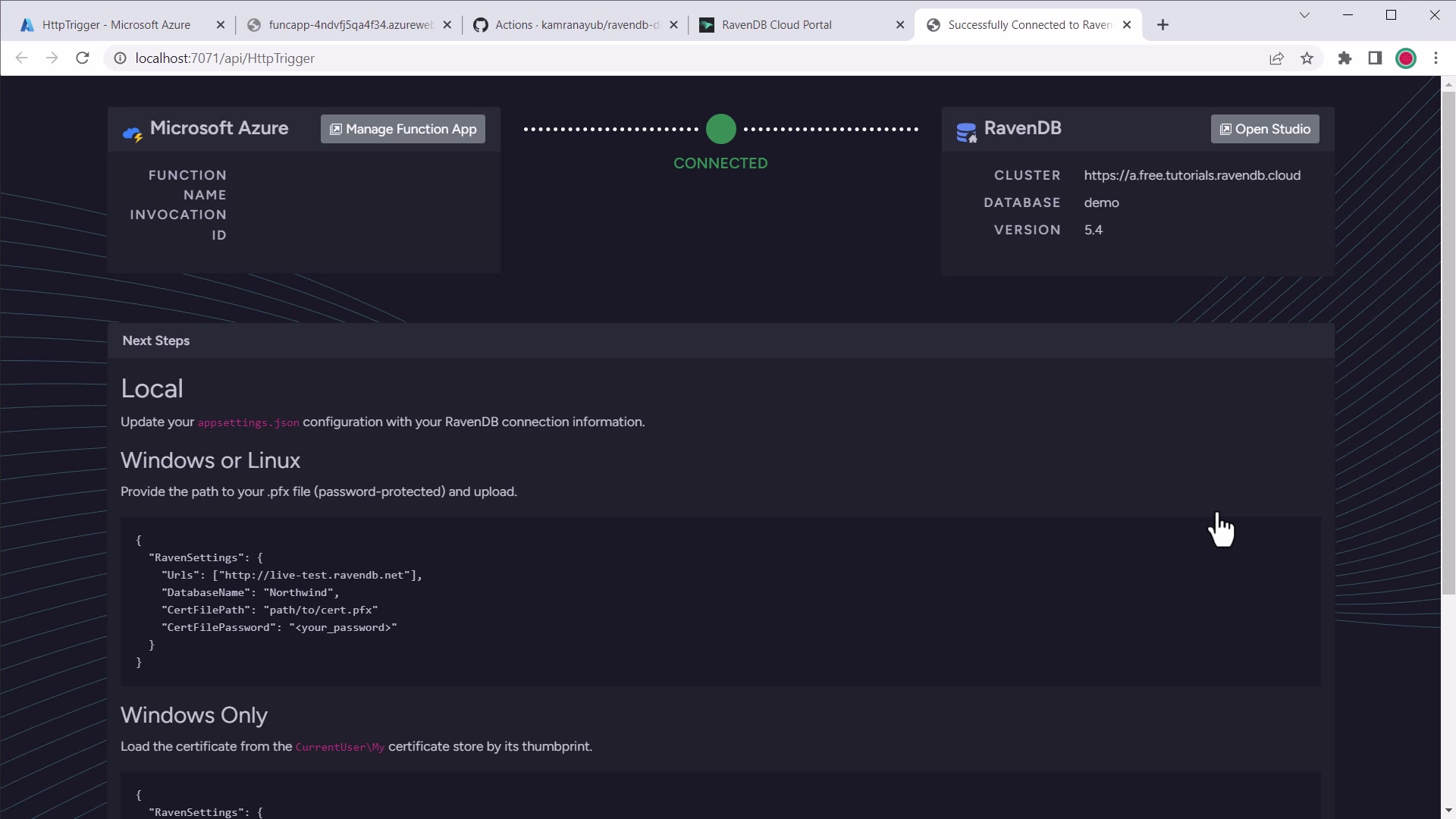Open the tab search chevron

pos(1304,15)
